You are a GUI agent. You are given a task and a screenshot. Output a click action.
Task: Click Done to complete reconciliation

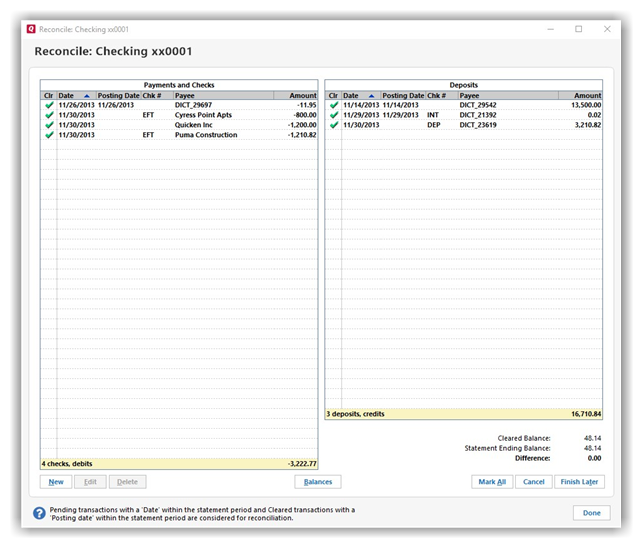pos(591,513)
